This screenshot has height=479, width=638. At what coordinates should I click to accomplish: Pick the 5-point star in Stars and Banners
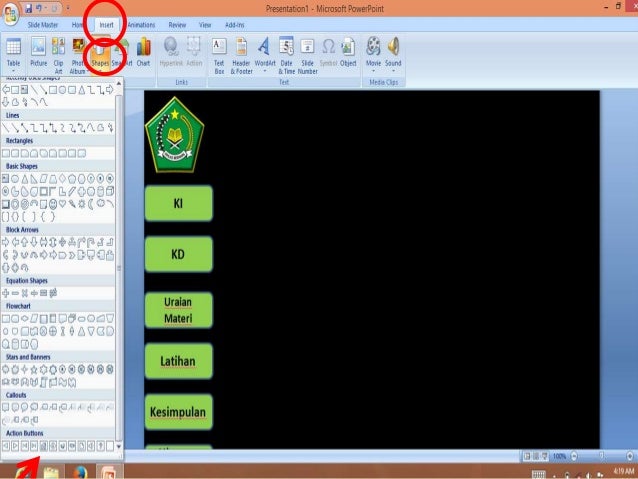click(34, 370)
